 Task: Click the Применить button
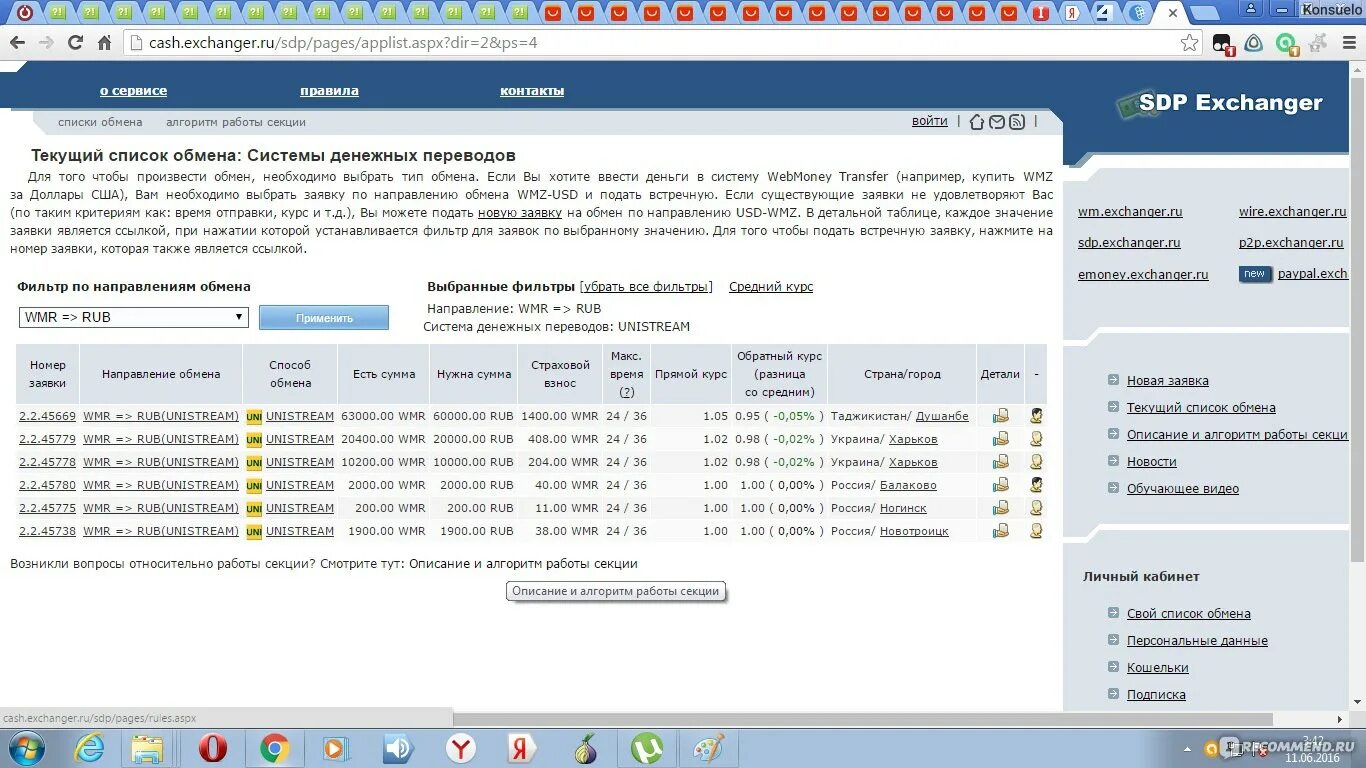324,318
